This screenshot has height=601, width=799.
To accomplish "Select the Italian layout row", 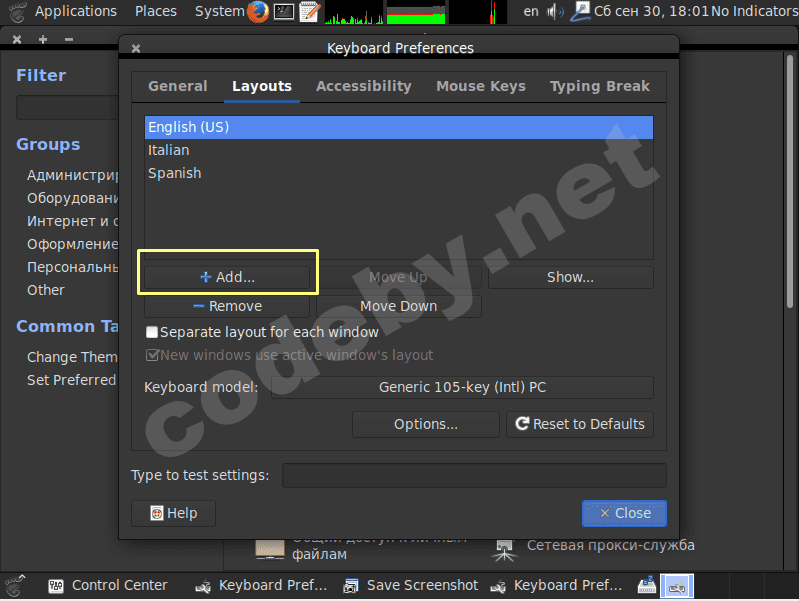I will (398, 150).
